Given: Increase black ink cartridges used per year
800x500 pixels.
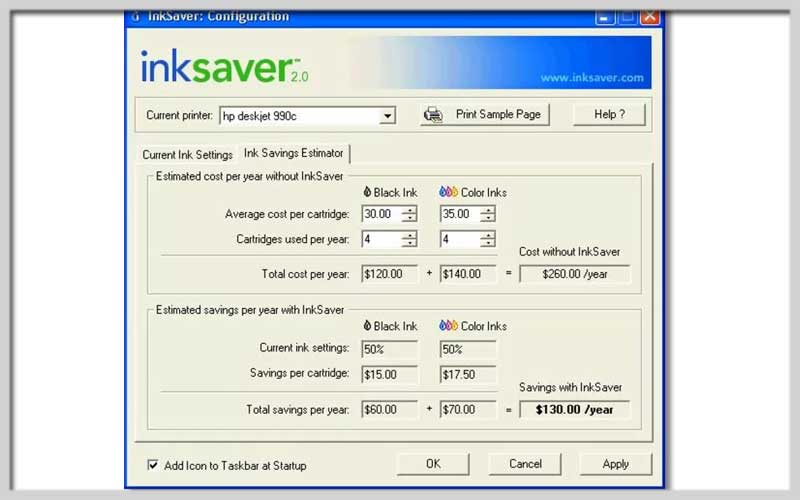Looking at the screenshot, I should coord(409,235).
